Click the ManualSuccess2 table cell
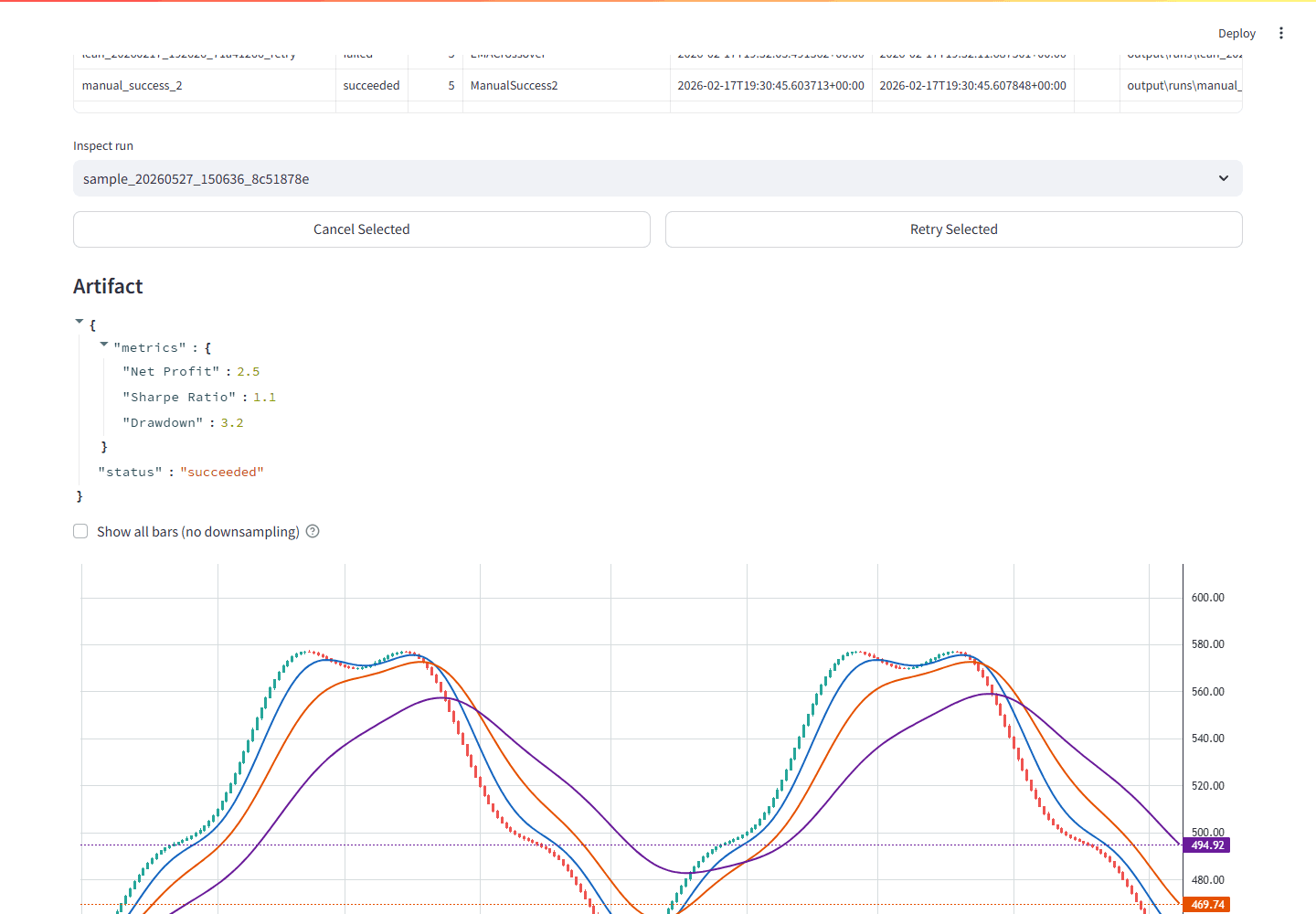Screen dimensions: 1316x914 pyautogui.click(x=567, y=85)
